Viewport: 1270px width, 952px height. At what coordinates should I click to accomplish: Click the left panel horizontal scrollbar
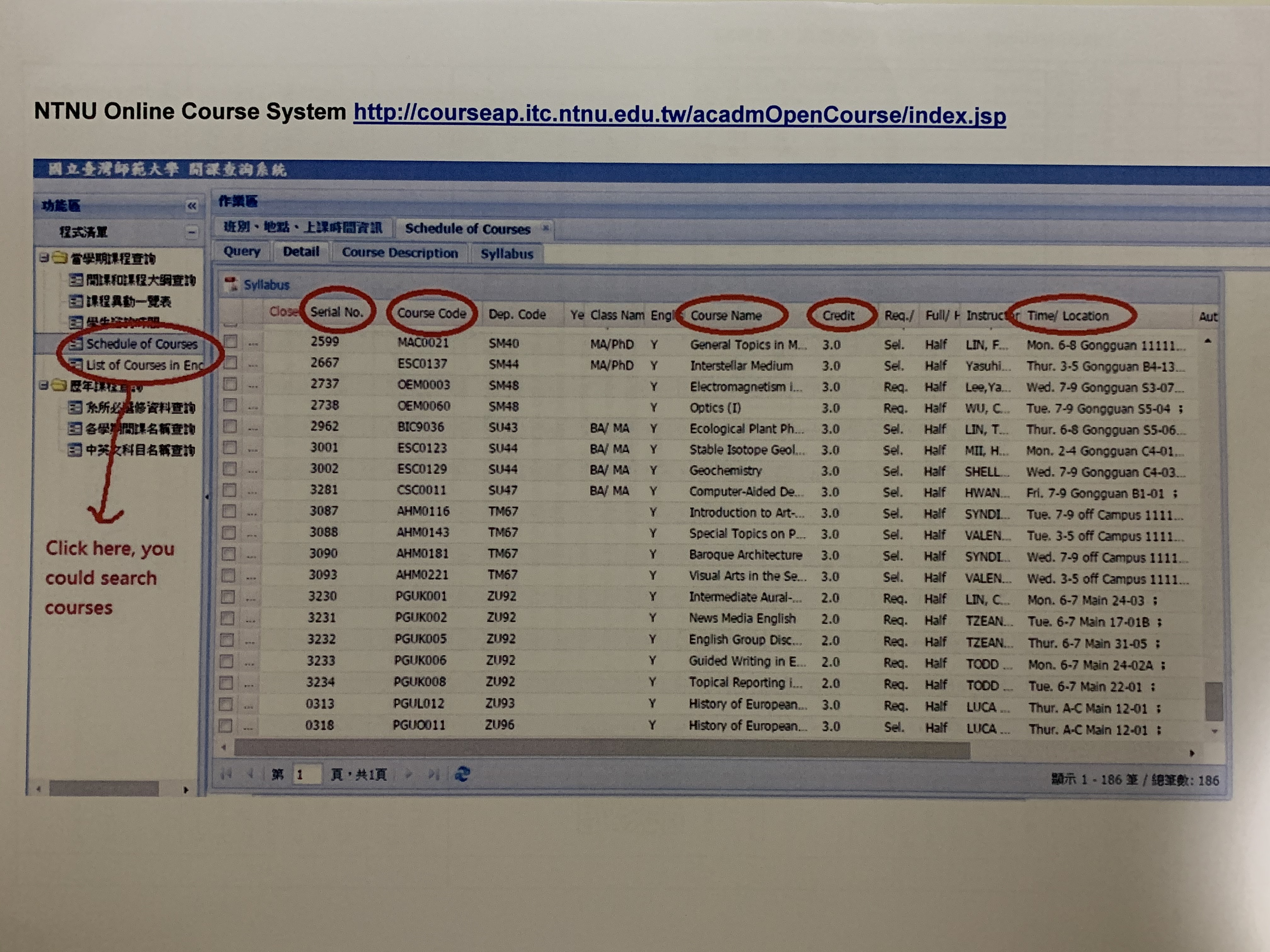[x=104, y=789]
